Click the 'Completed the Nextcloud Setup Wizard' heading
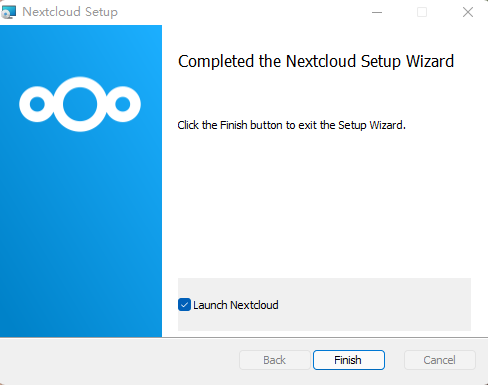 pos(316,62)
